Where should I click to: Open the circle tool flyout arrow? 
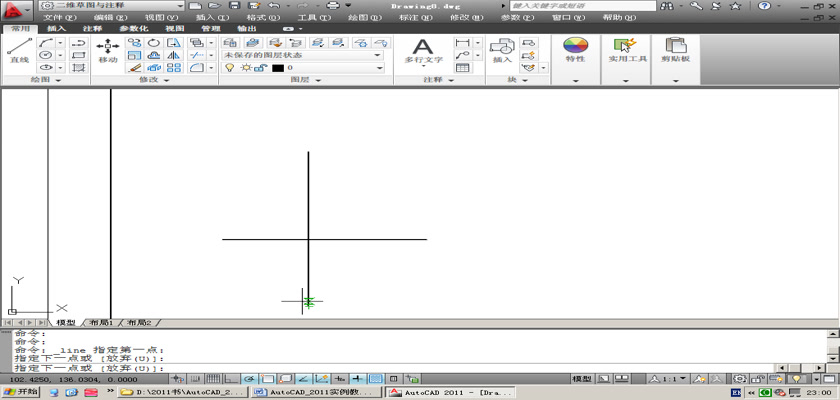pos(60,55)
